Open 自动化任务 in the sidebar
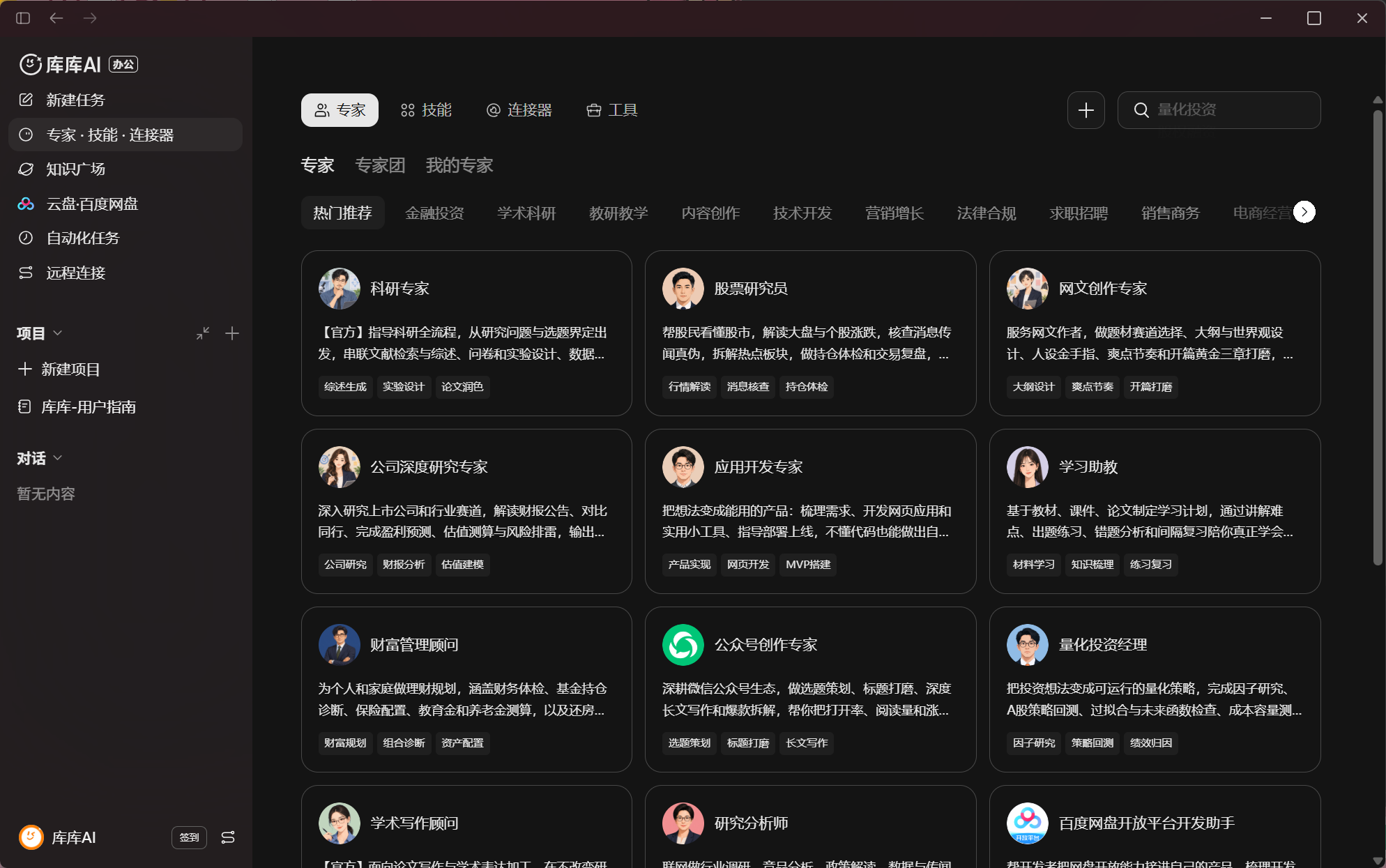 125,238
